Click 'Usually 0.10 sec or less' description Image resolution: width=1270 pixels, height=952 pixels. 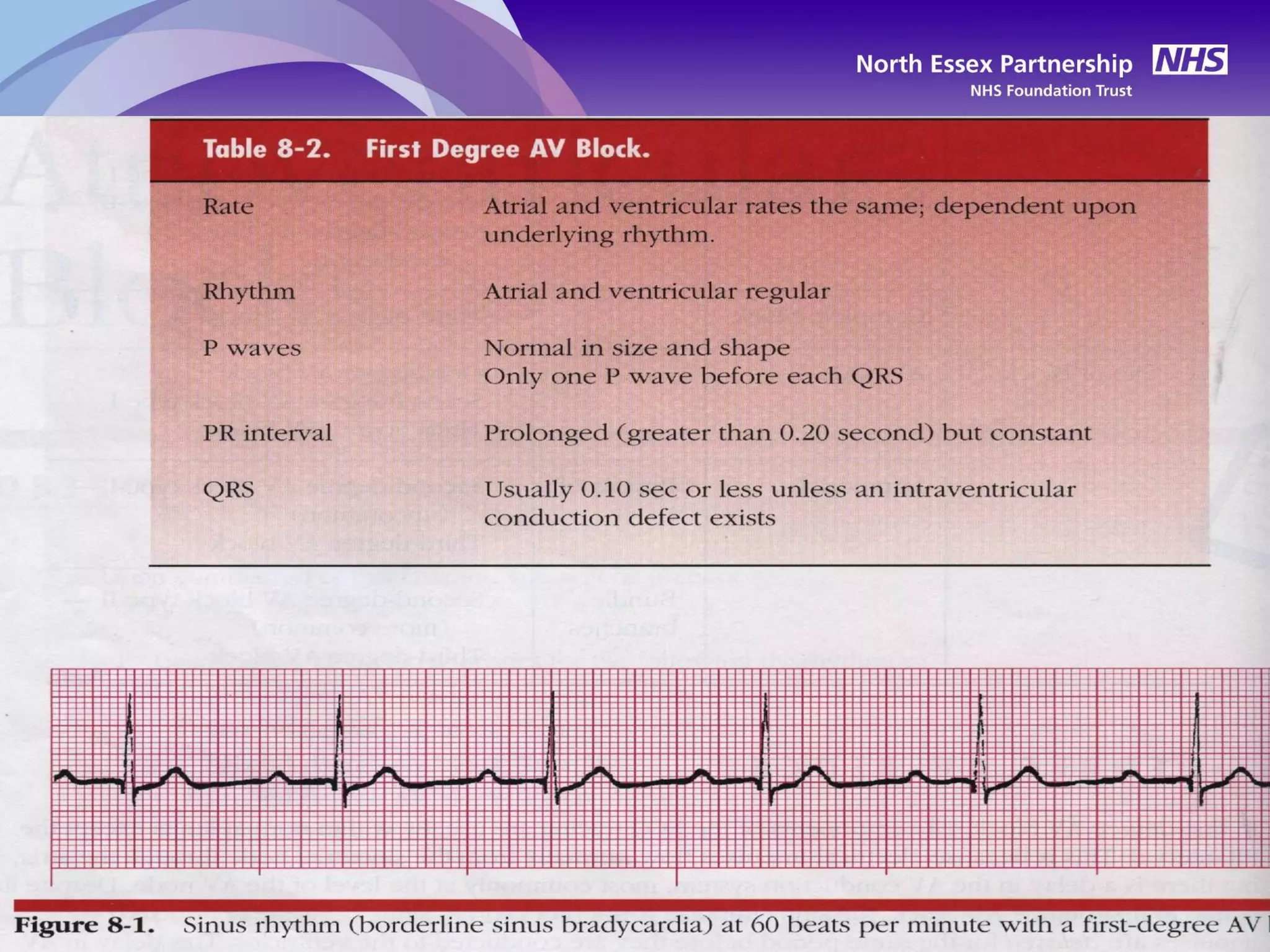tap(623, 490)
